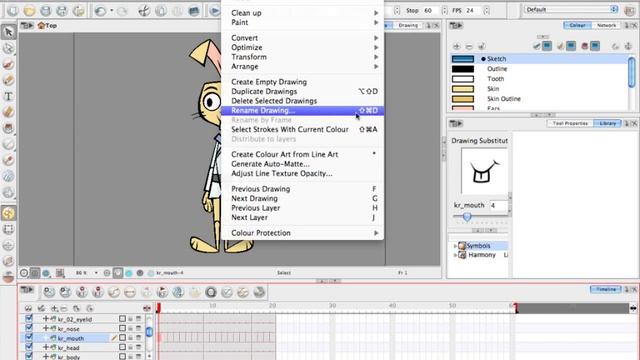Screen dimensions: 640x360
Task: Click the Colour tab button
Action: point(578,25)
